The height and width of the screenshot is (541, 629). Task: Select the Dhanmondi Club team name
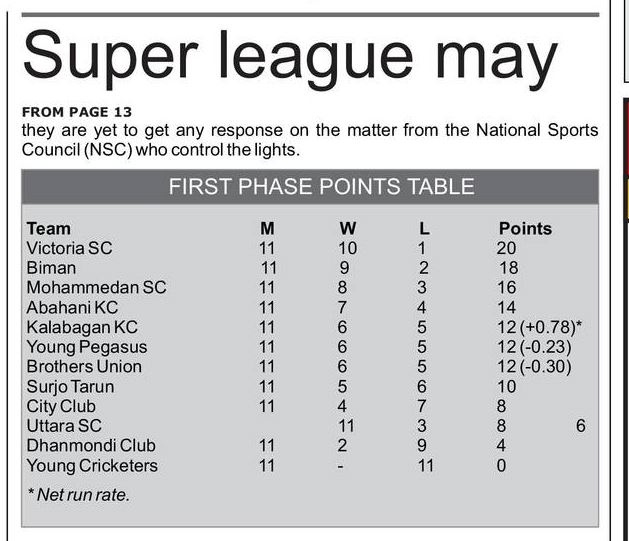(x=91, y=446)
